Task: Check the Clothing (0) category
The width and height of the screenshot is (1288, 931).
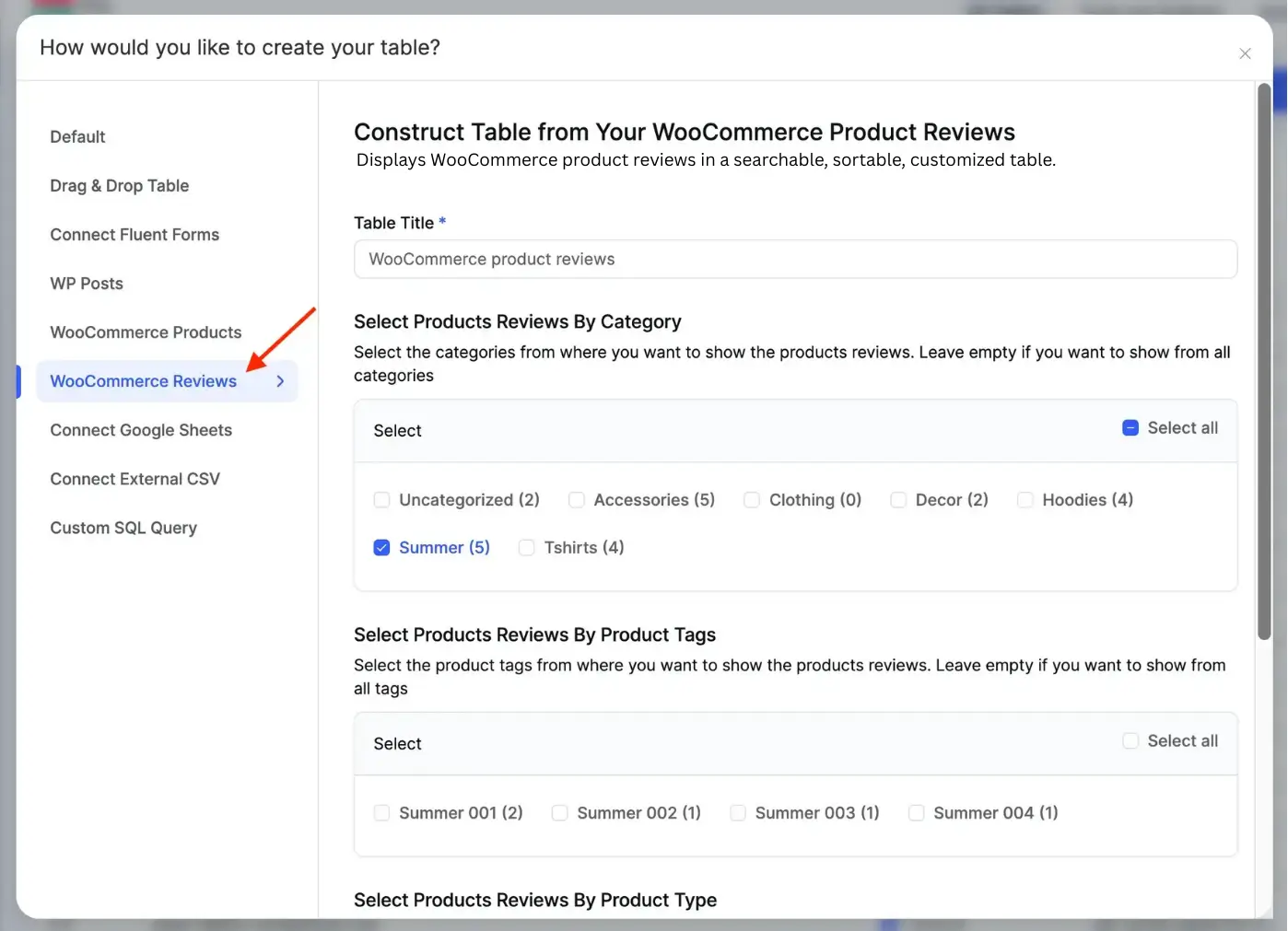Action: click(752, 499)
